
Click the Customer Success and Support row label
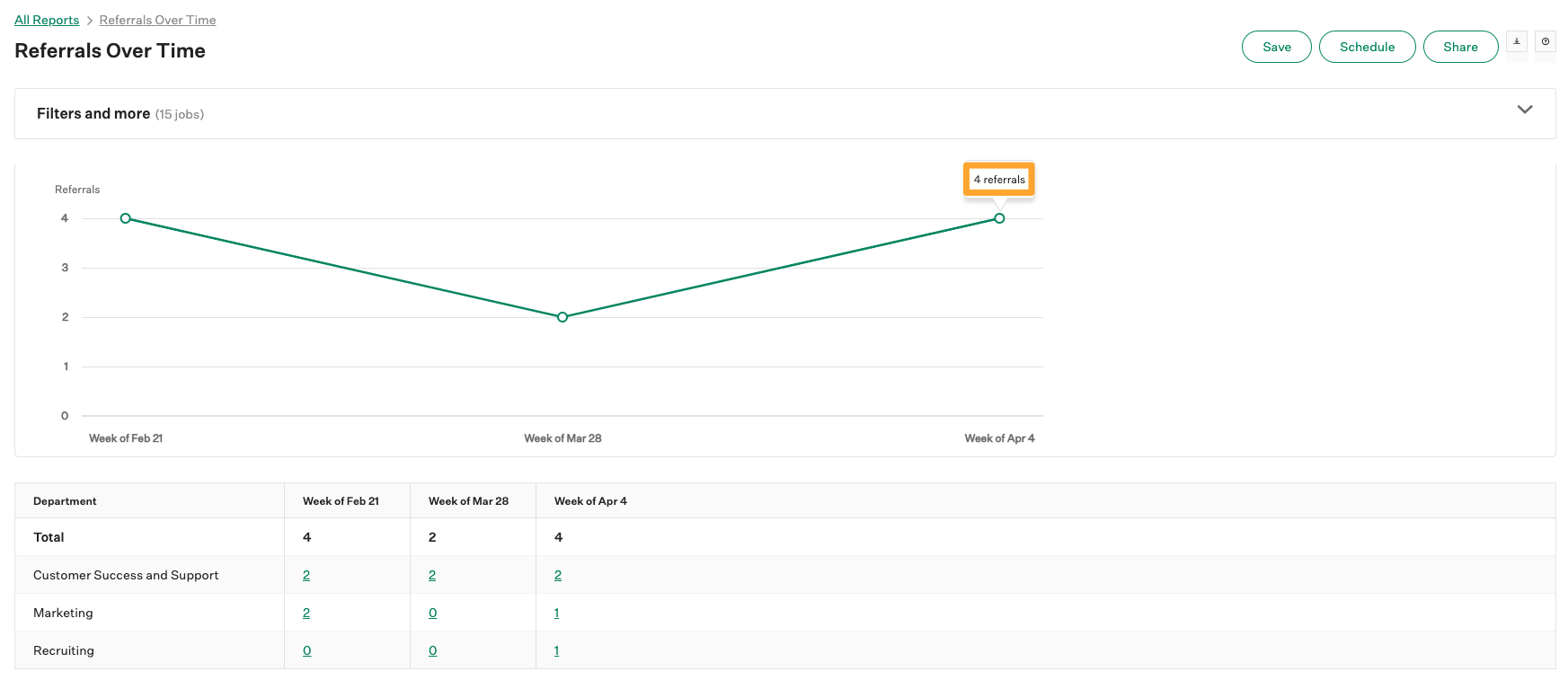(x=126, y=575)
